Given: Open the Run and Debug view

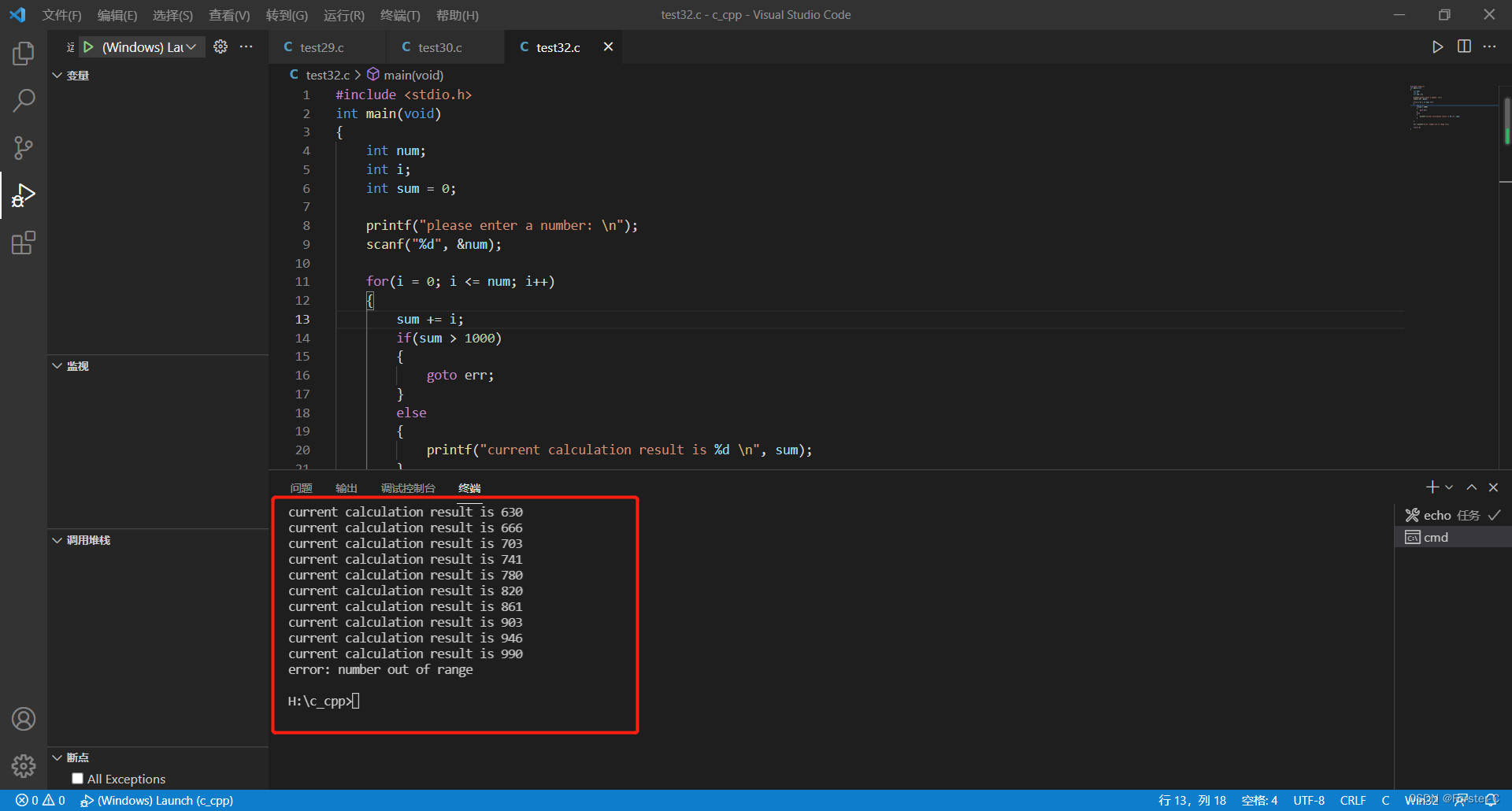Looking at the screenshot, I should coord(24,195).
